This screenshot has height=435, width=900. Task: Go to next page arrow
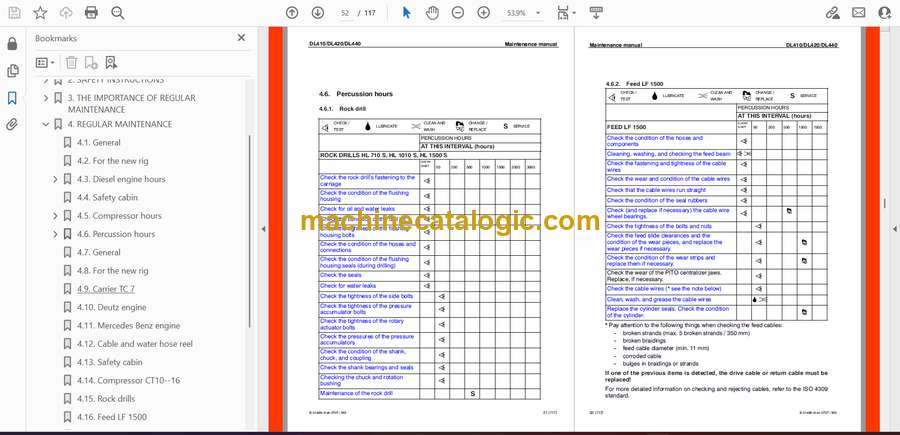click(x=317, y=13)
